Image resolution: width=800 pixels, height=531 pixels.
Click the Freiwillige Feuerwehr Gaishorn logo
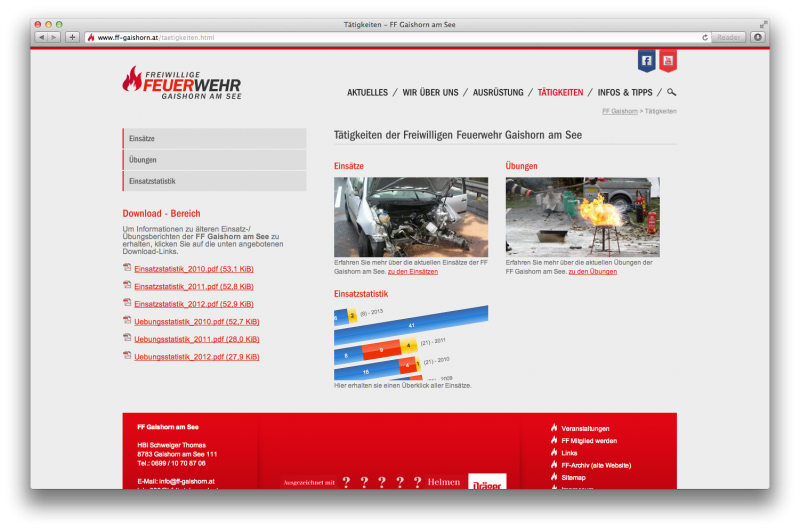point(182,83)
